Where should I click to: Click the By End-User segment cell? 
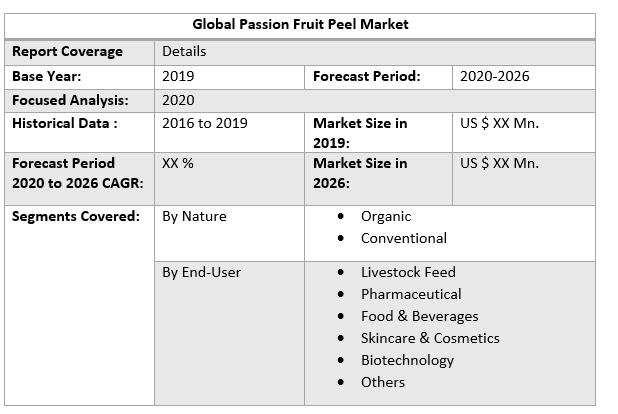click(x=201, y=272)
